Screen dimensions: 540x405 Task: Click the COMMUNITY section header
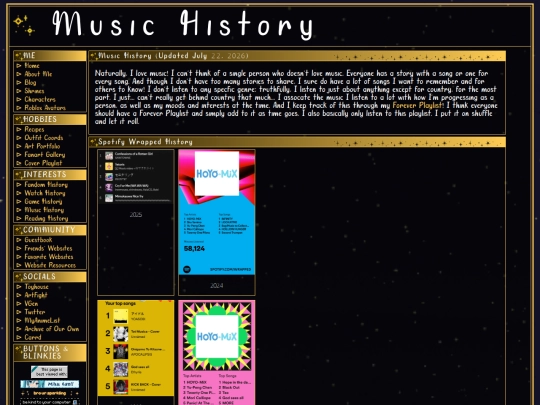[50, 230]
